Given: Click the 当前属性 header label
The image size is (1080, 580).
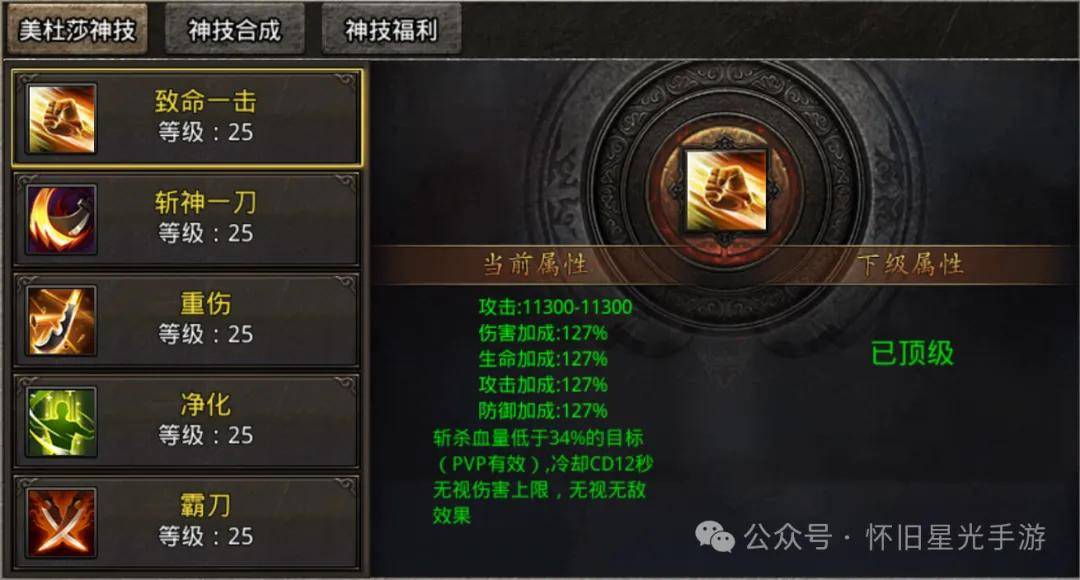Looking at the screenshot, I should point(534,265).
